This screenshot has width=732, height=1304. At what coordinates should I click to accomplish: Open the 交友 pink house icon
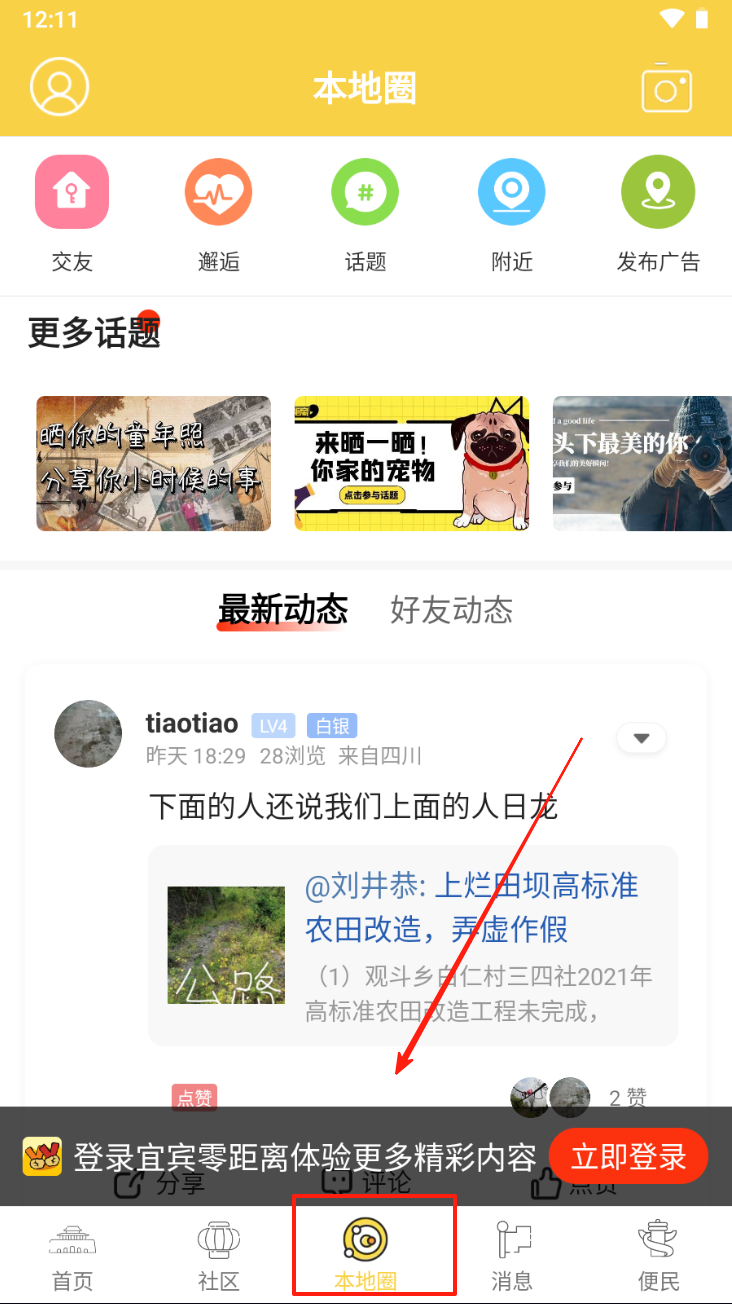pos(72,191)
